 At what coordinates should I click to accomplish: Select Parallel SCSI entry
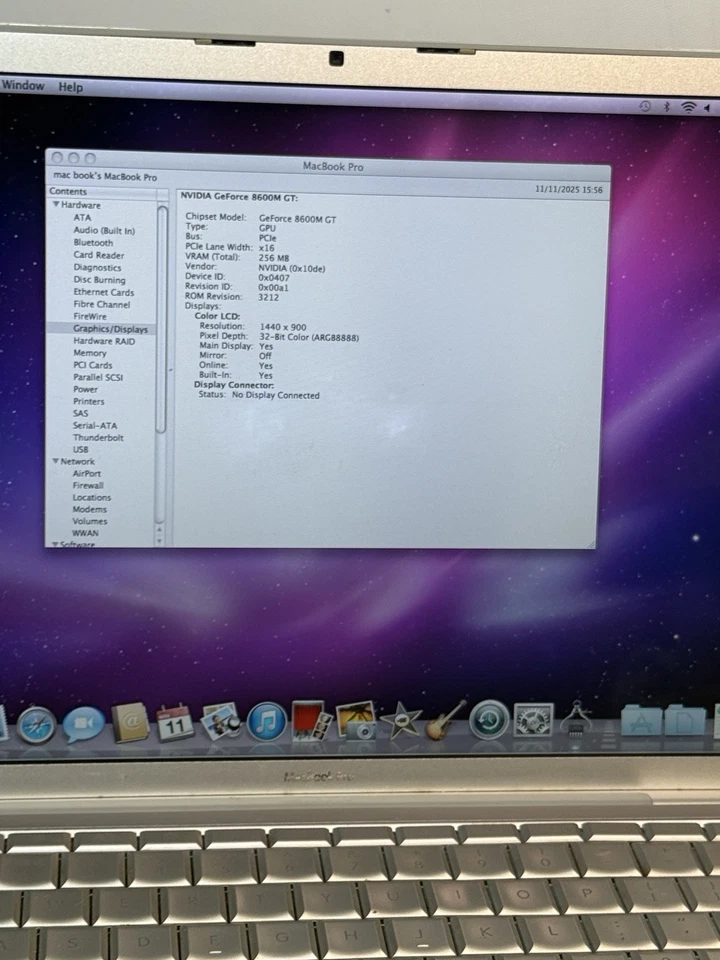pos(98,377)
